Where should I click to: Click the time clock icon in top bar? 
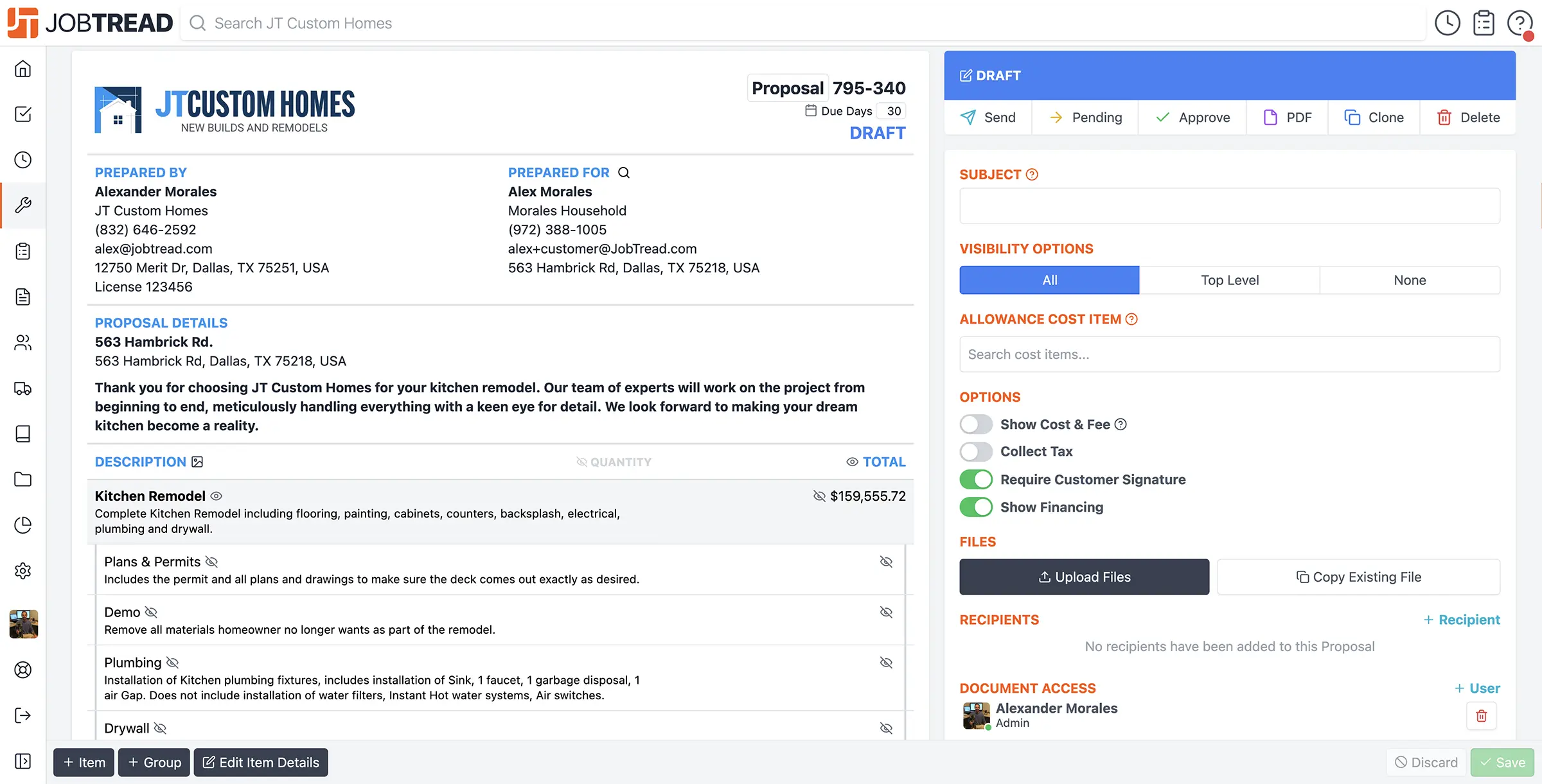point(1447,23)
